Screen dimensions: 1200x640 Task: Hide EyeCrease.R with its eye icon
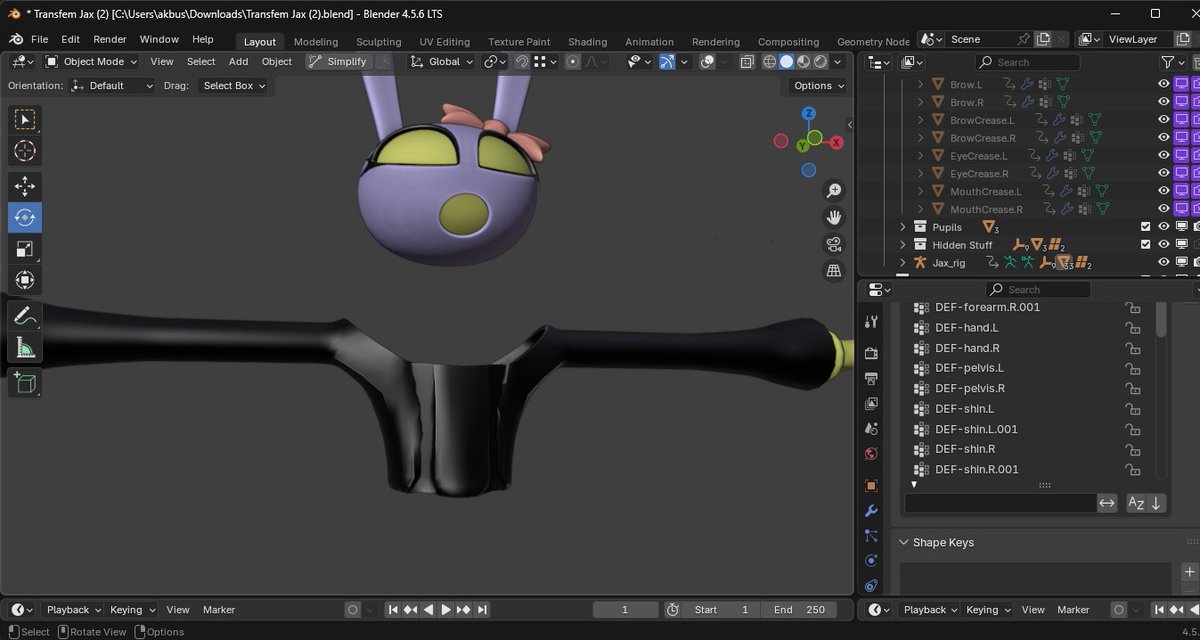(x=1163, y=173)
